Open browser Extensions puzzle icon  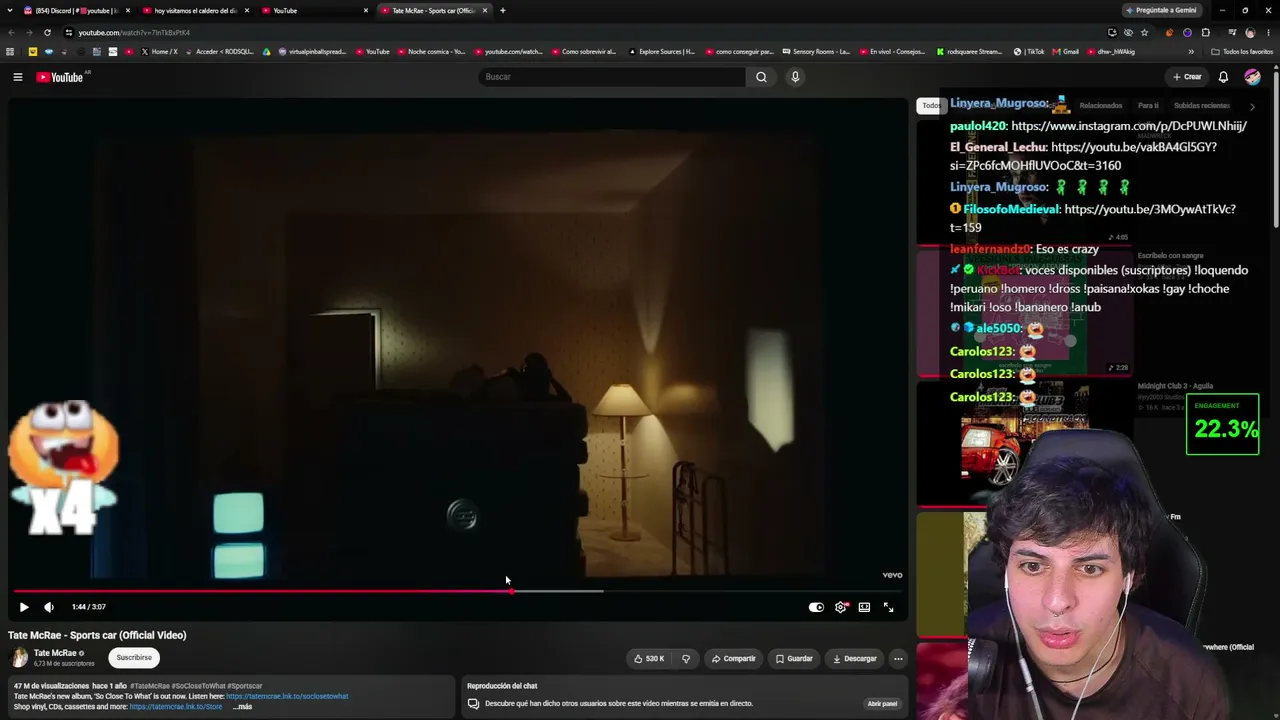coord(1205,32)
